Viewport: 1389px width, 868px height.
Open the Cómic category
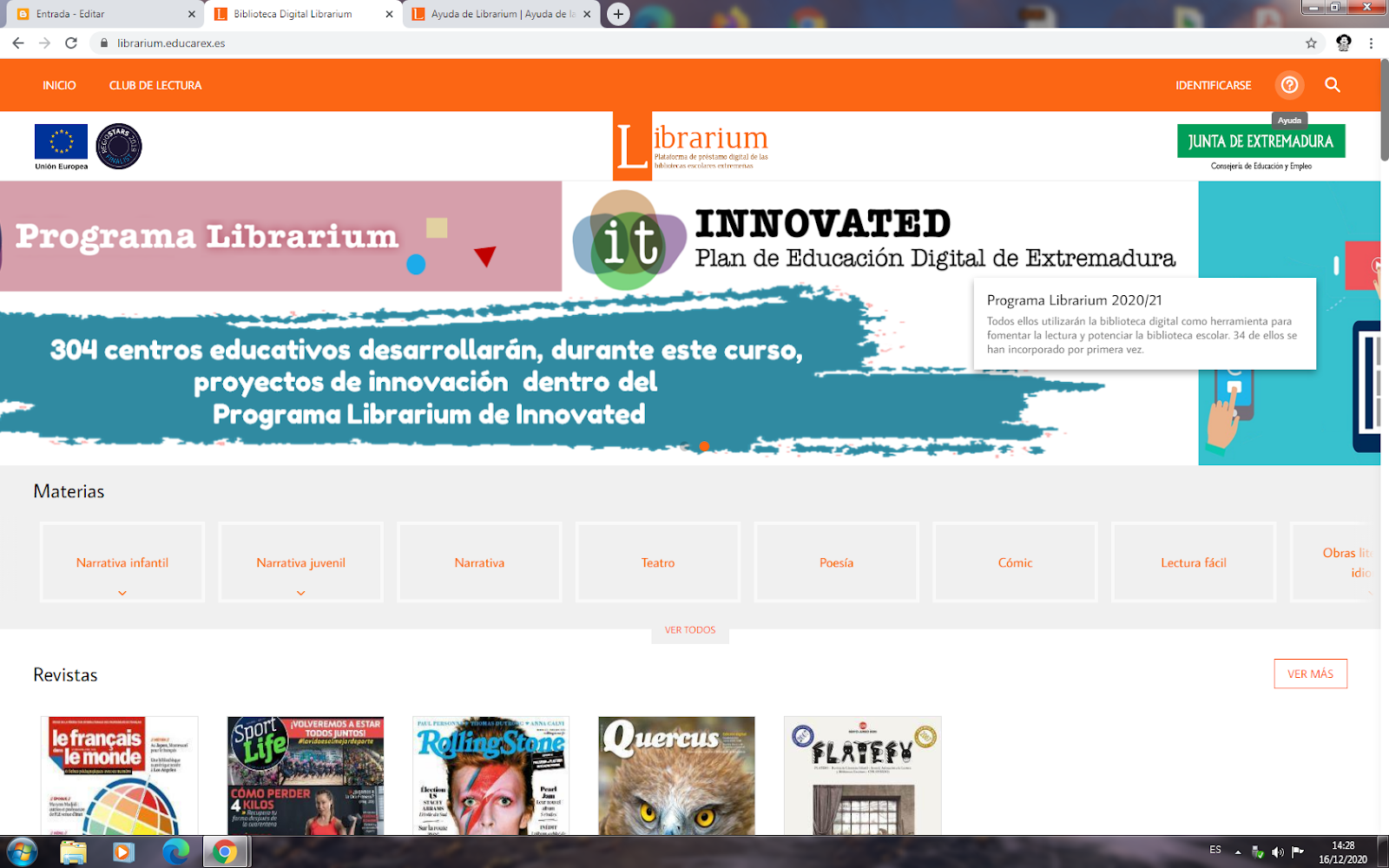coord(1016,562)
